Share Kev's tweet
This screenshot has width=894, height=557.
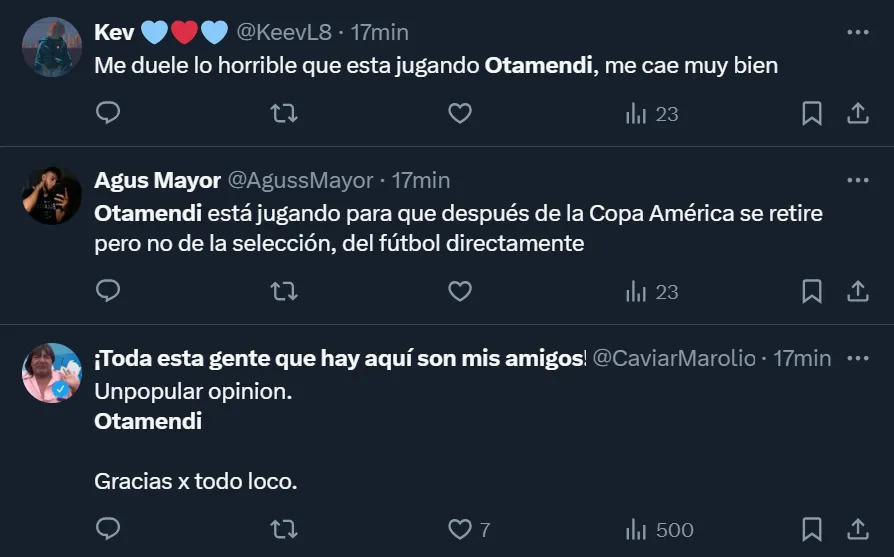858,114
